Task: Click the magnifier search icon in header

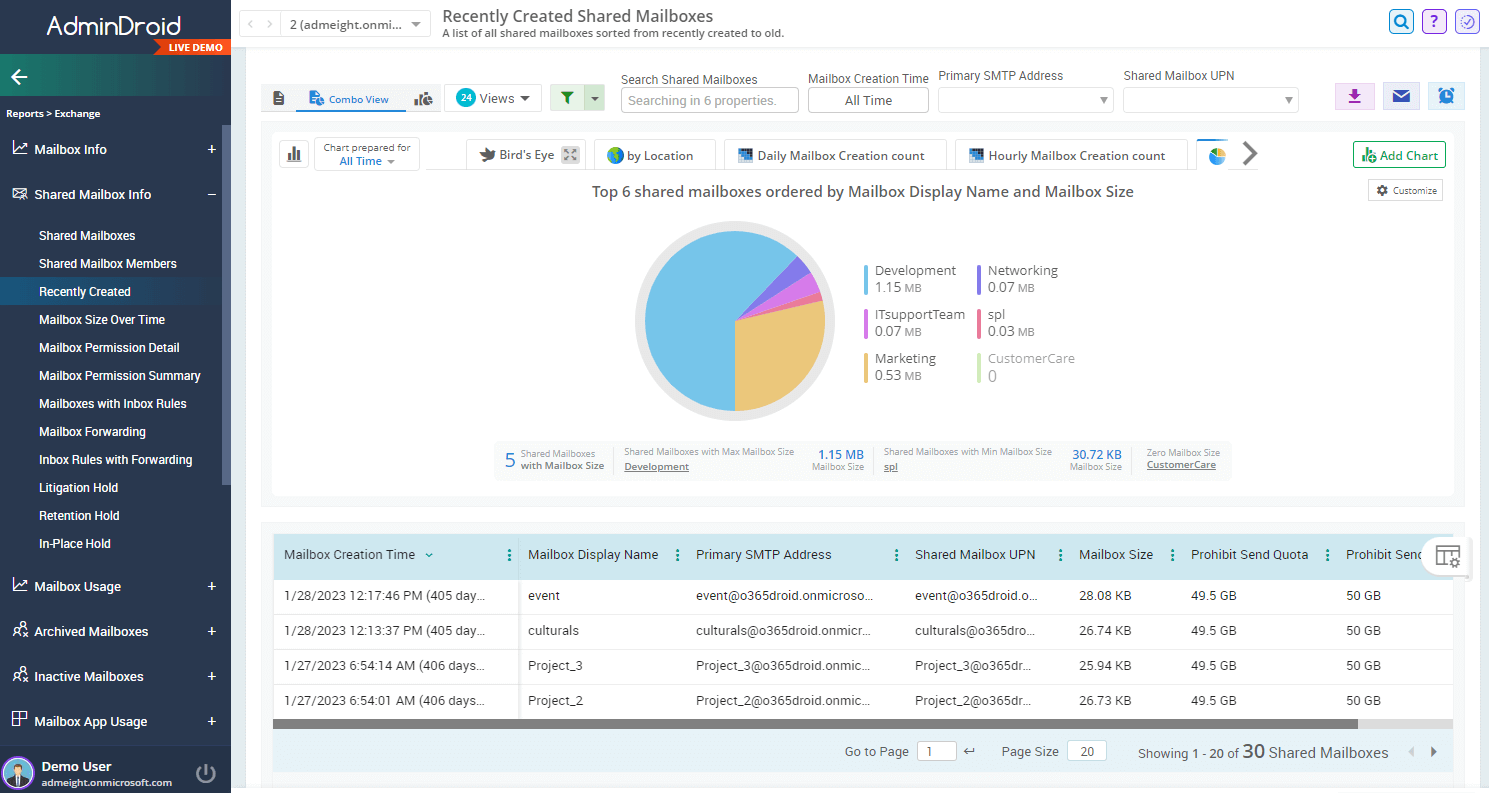Action: coord(1401,21)
